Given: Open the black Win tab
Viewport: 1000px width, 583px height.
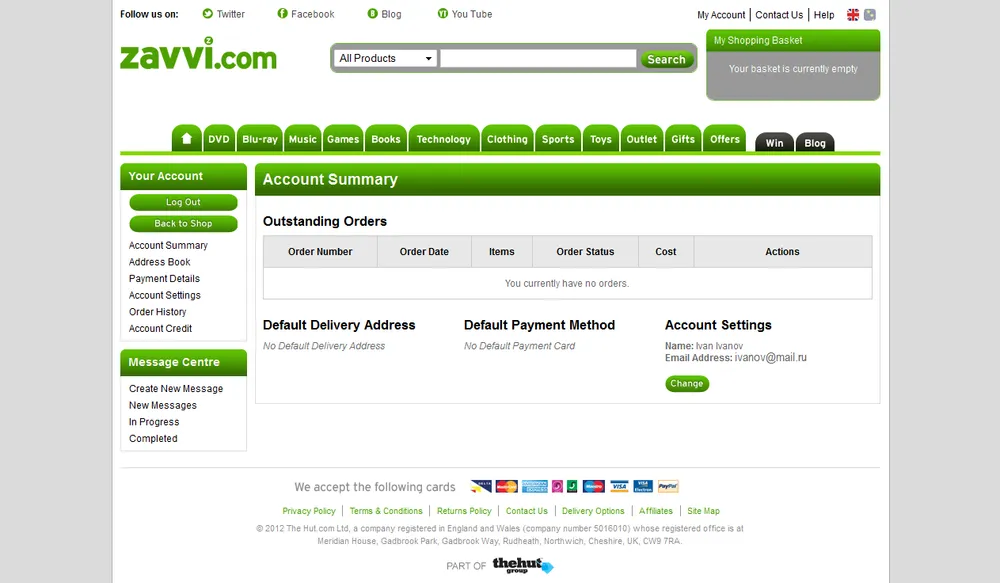Looking at the screenshot, I should (774, 143).
